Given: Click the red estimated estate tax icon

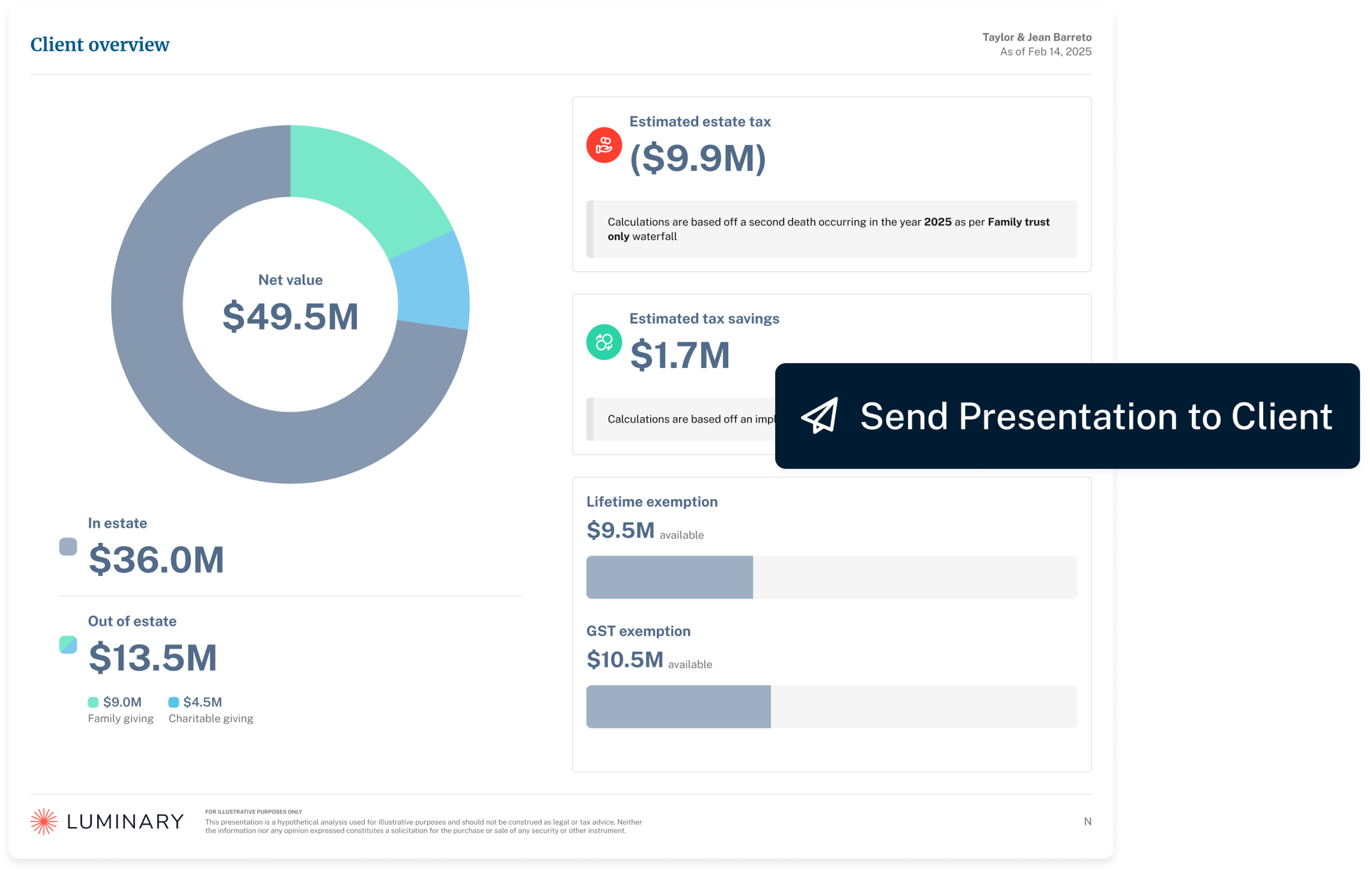Looking at the screenshot, I should [x=604, y=145].
